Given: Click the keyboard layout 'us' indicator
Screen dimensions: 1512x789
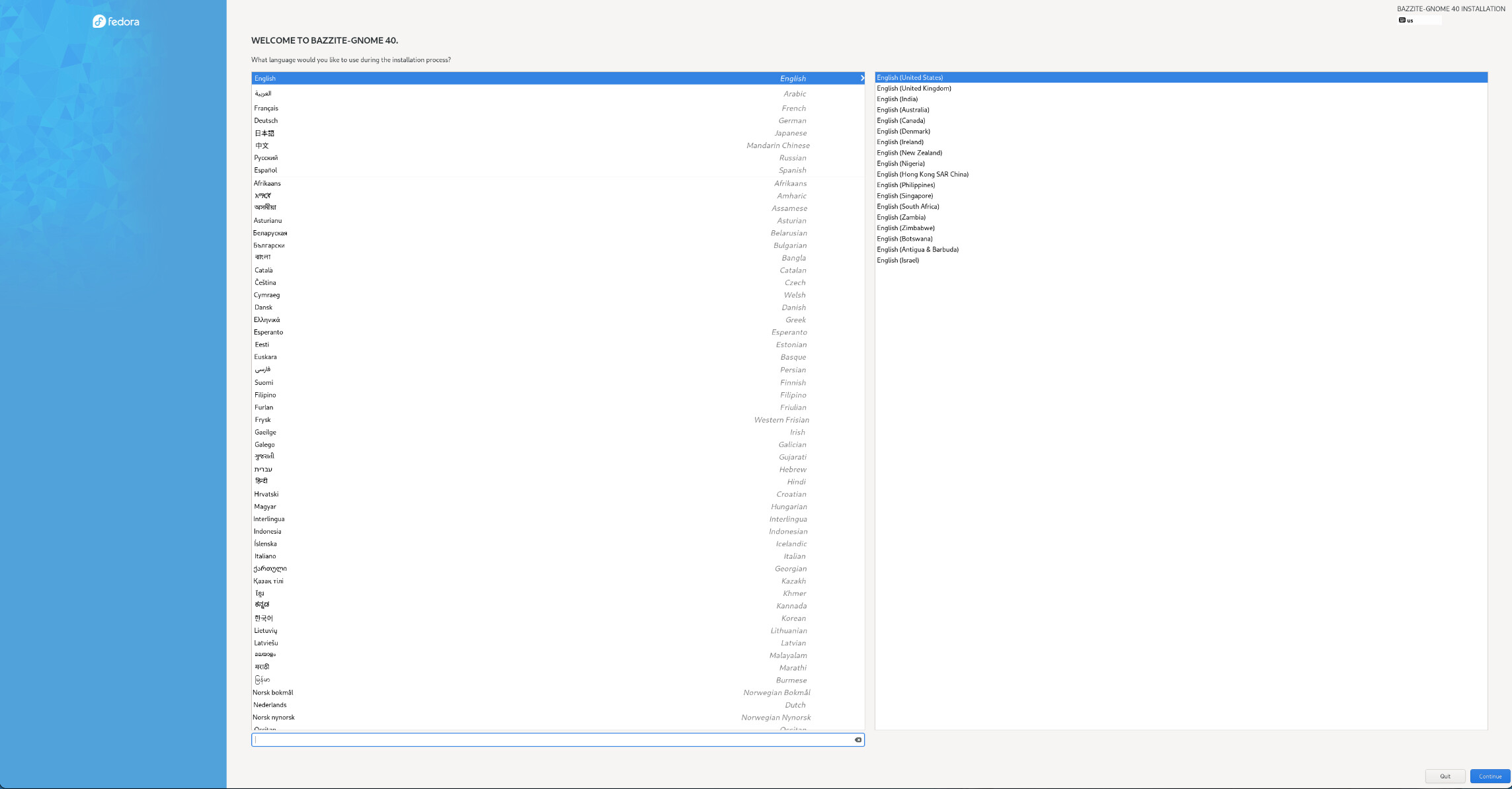Looking at the screenshot, I should (x=1419, y=21).
